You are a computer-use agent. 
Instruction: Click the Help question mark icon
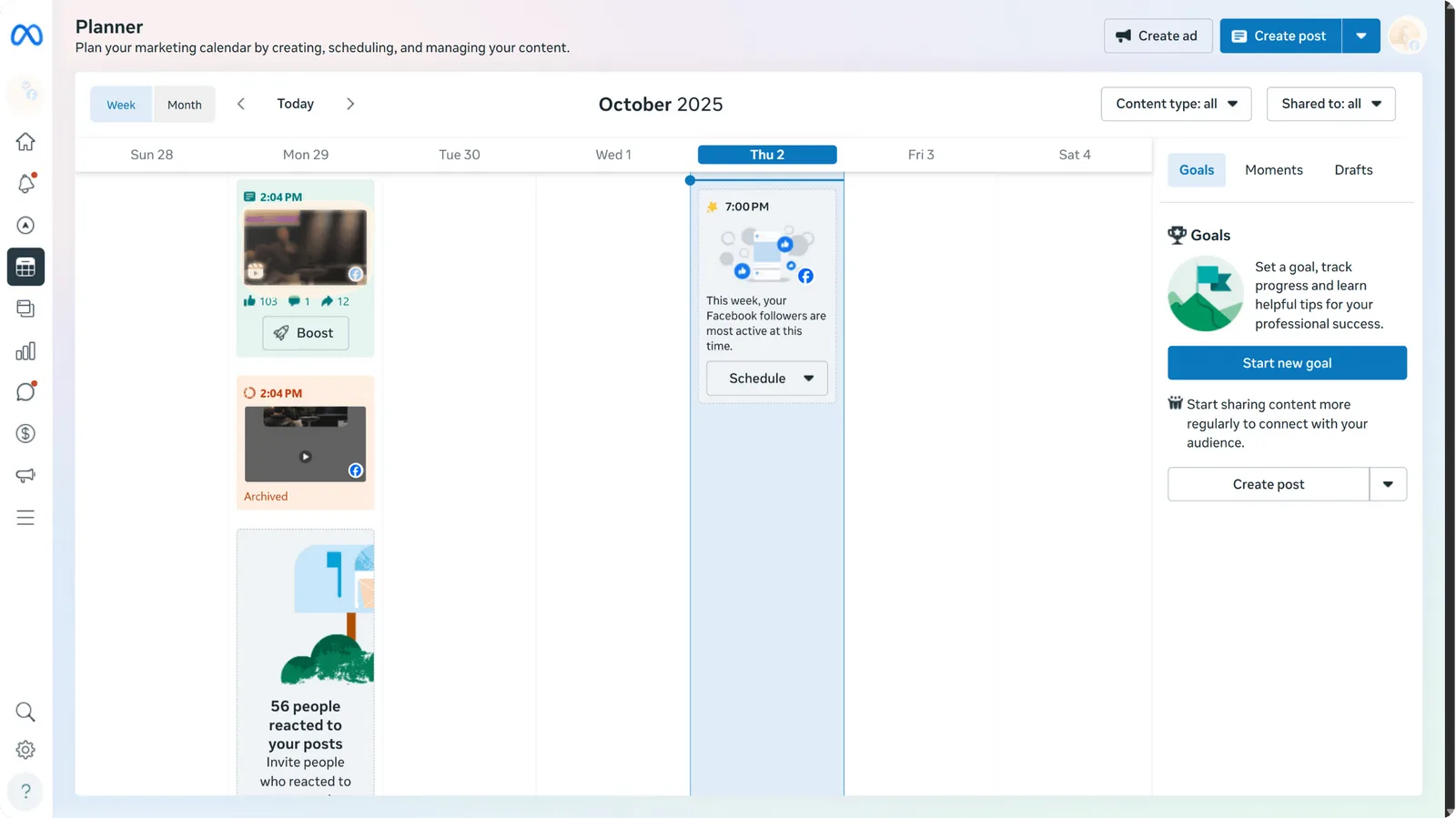[x=25, y=791]
